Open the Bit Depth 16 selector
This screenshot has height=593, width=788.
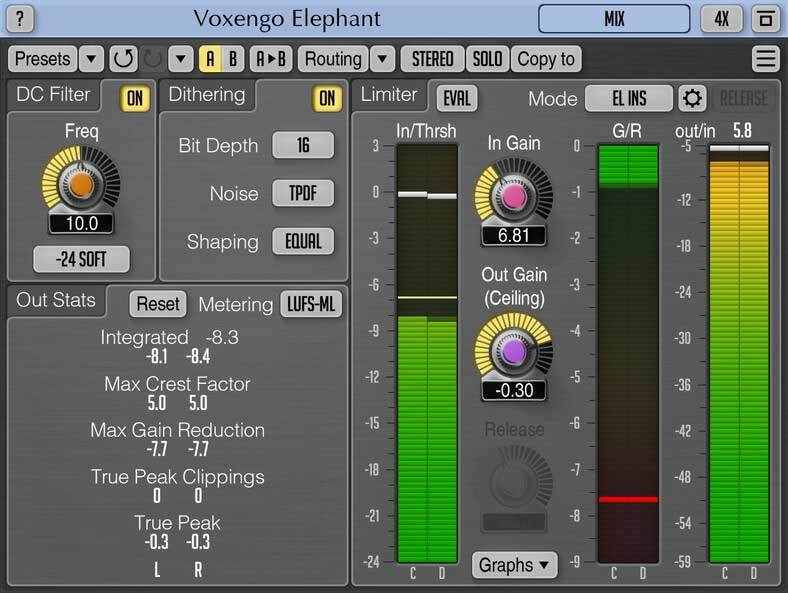point(303,145)
